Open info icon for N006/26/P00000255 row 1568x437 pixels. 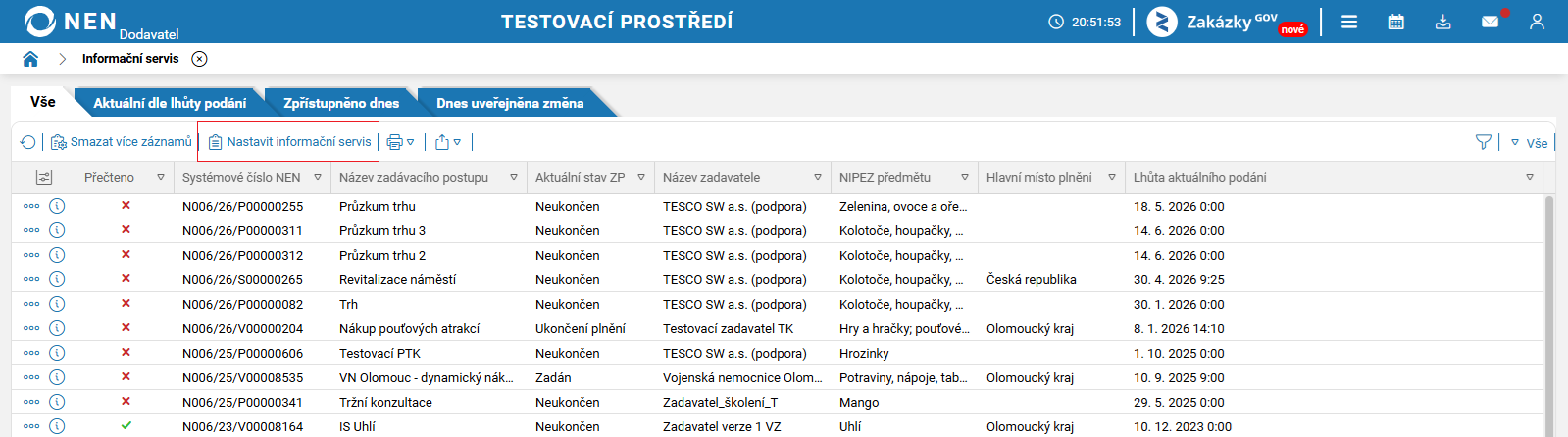pyautogui.click(x=57, y=206)
